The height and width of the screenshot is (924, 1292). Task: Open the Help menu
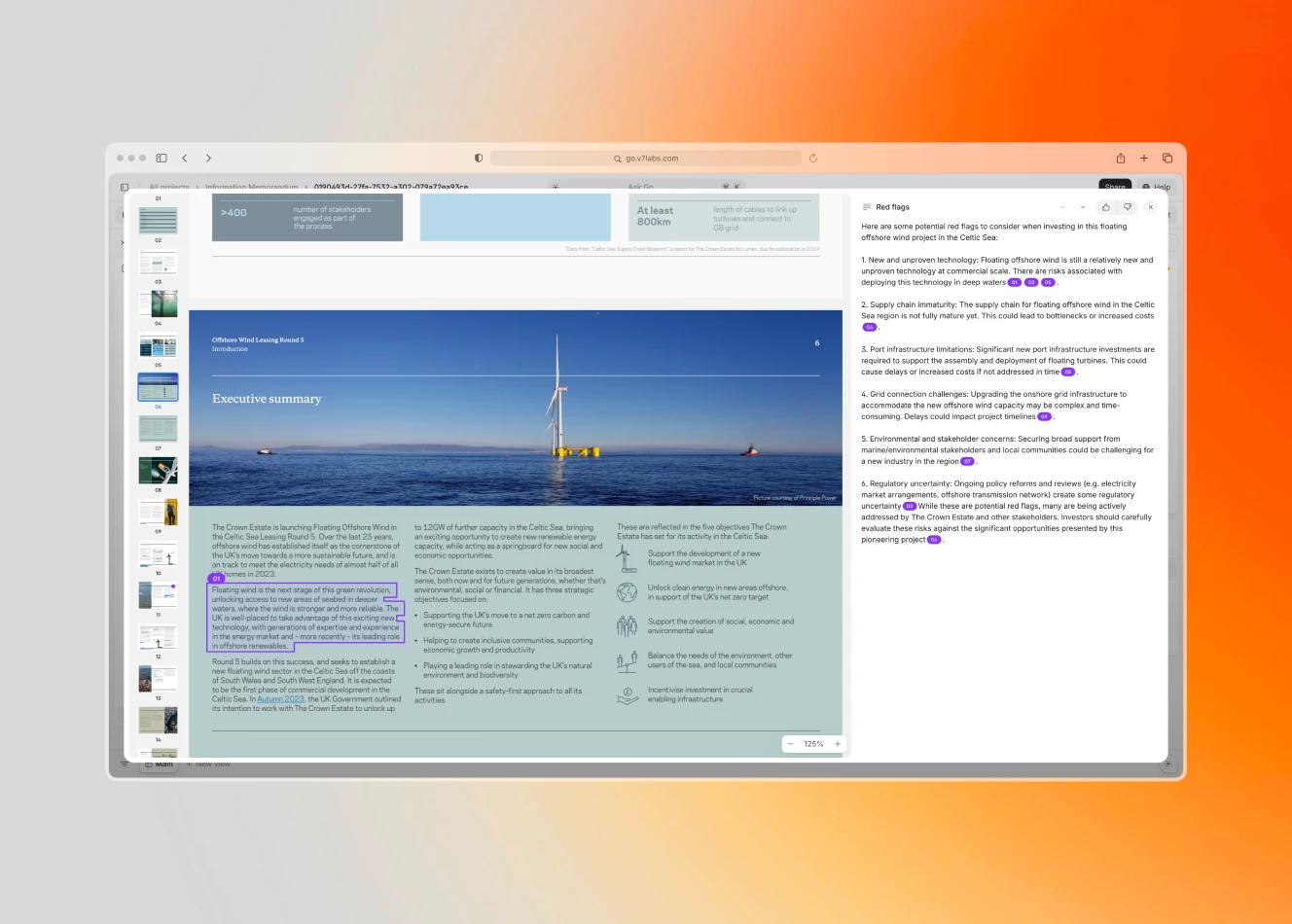(1157, 187)
